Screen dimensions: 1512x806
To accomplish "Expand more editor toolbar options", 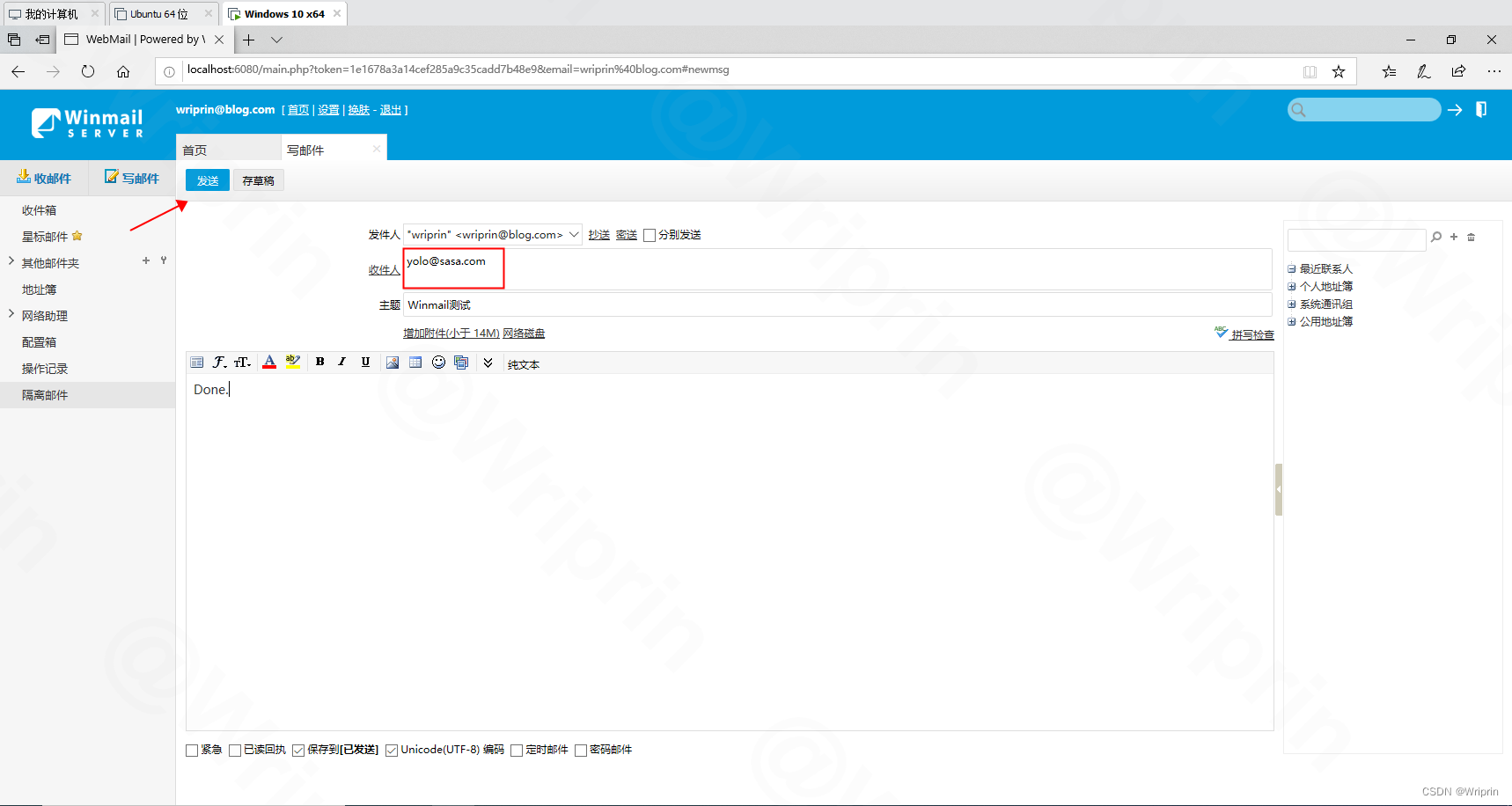I will (x=488, y=363).
